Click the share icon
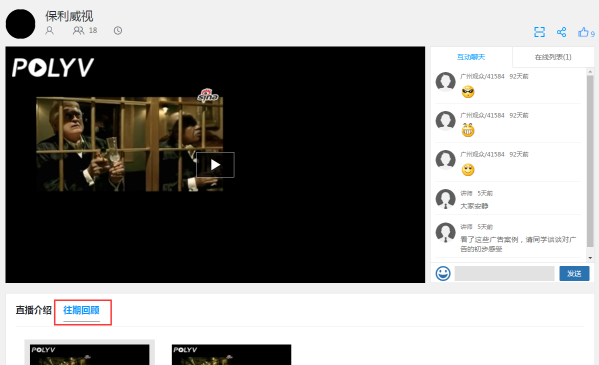The width and height of the screenshot is (599, 365). tap(561, 32)
